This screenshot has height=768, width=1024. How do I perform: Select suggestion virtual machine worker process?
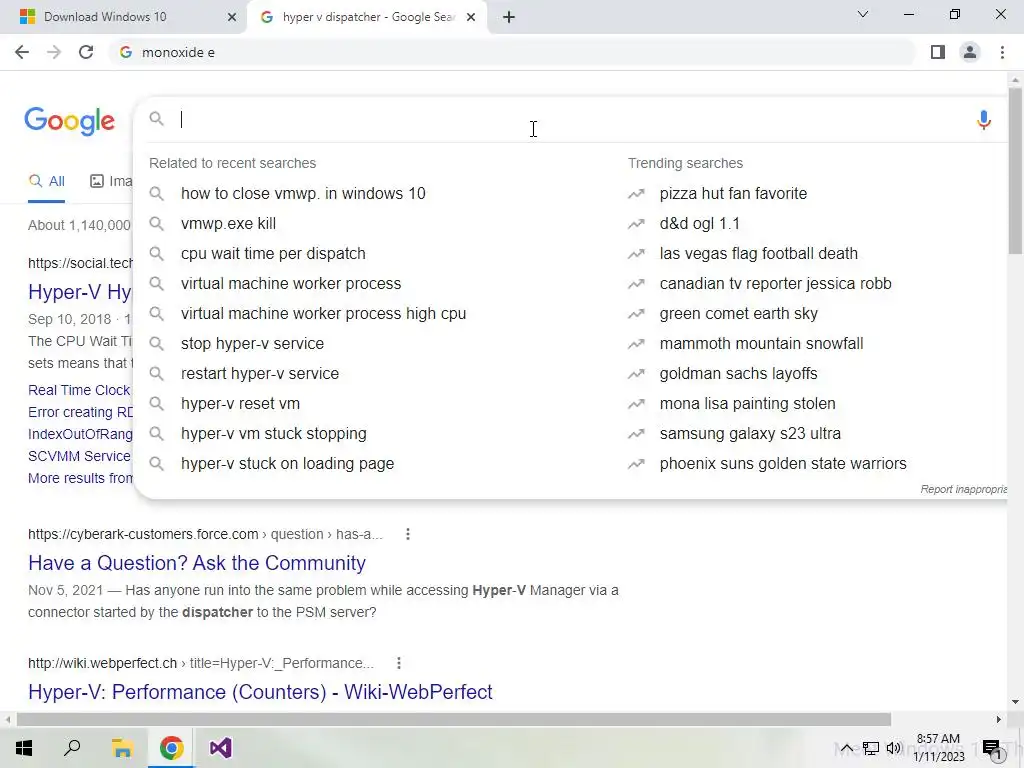point(291,283)
